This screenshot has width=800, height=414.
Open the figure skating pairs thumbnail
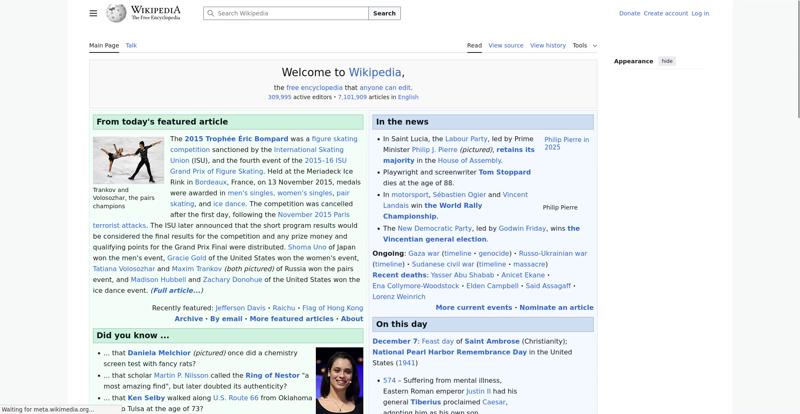pos(128,160)
